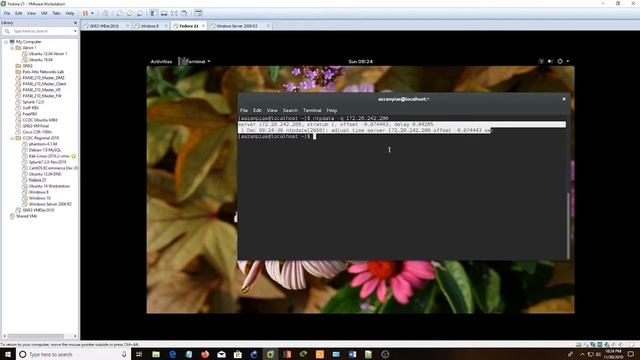Click the library horizontal scrollbar
Viewport: 640px width, 360px height.
(x=37, y=336)
